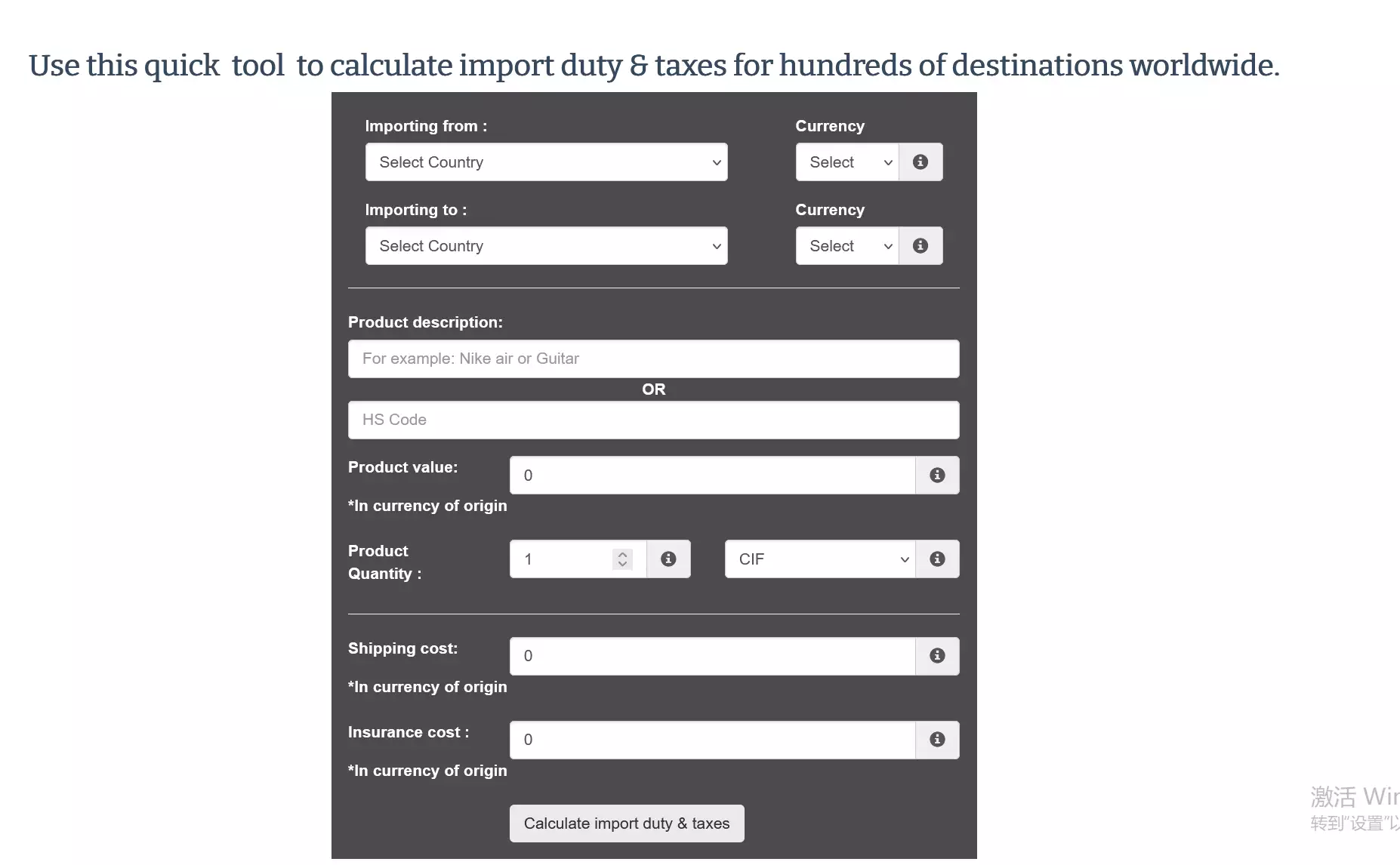Decrease product quantity with the down arrow
The image size is (1400, 865).
click(622, 564)
